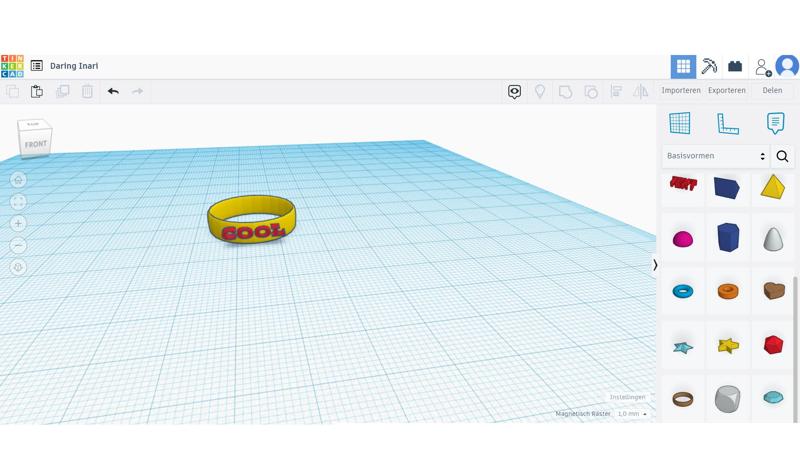Search shapes with the magnifier icon

coord(782,156)
